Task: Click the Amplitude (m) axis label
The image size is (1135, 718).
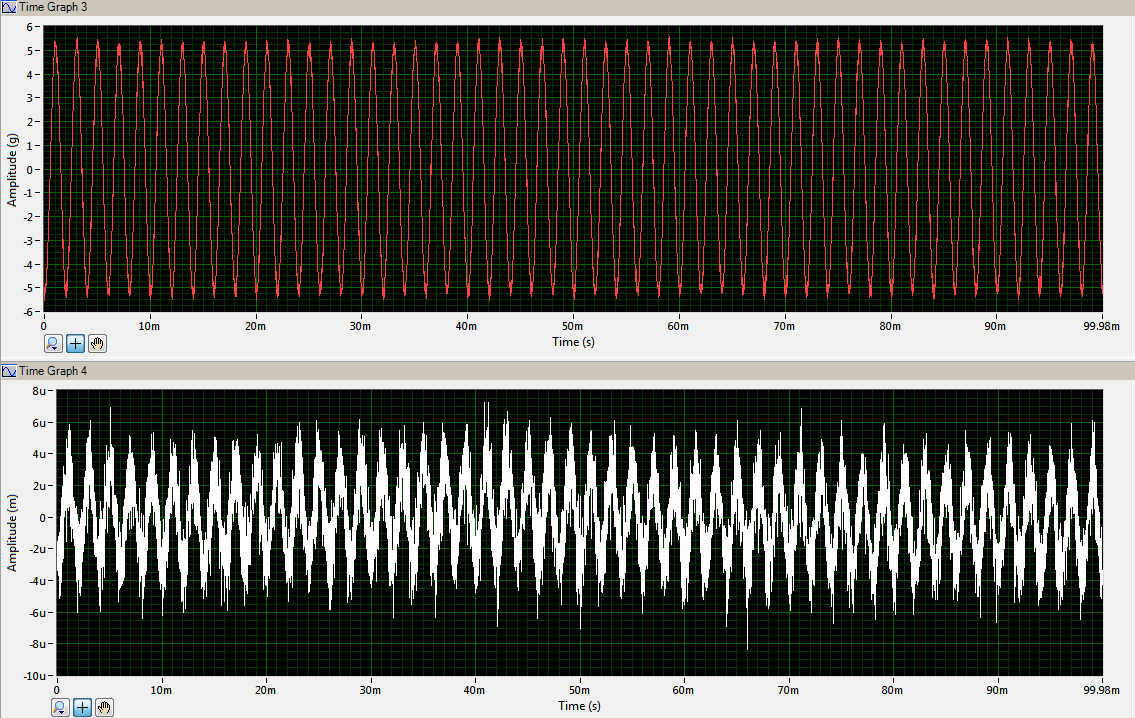Action: point(12,533)
